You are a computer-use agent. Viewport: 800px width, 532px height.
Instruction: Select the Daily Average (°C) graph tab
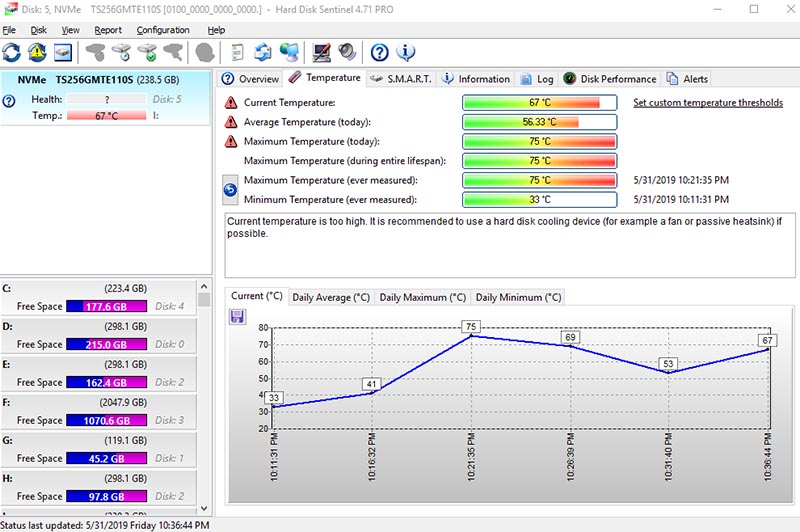coord(331,297)
